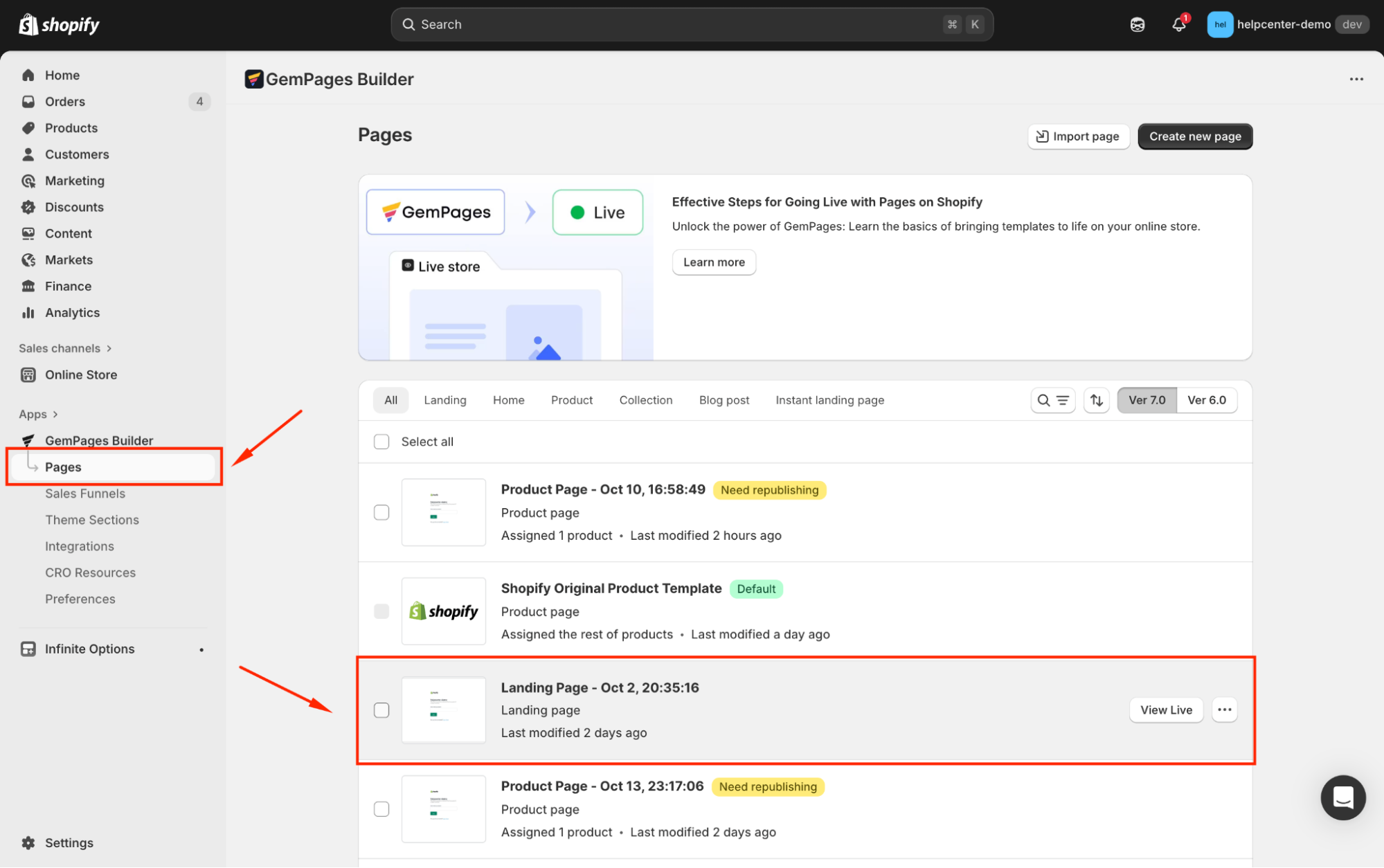
Task: Click the Create new page button
Action: pyautogui.click(x=1194, y=136)
